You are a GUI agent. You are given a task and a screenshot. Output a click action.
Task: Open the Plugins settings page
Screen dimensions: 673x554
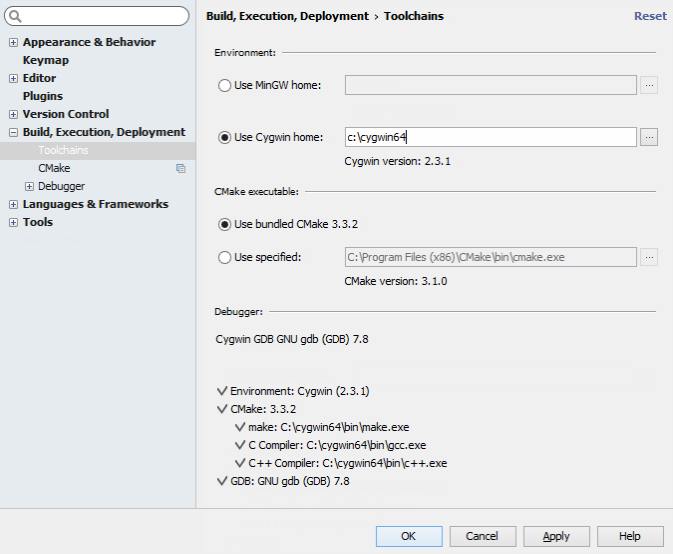43,96
